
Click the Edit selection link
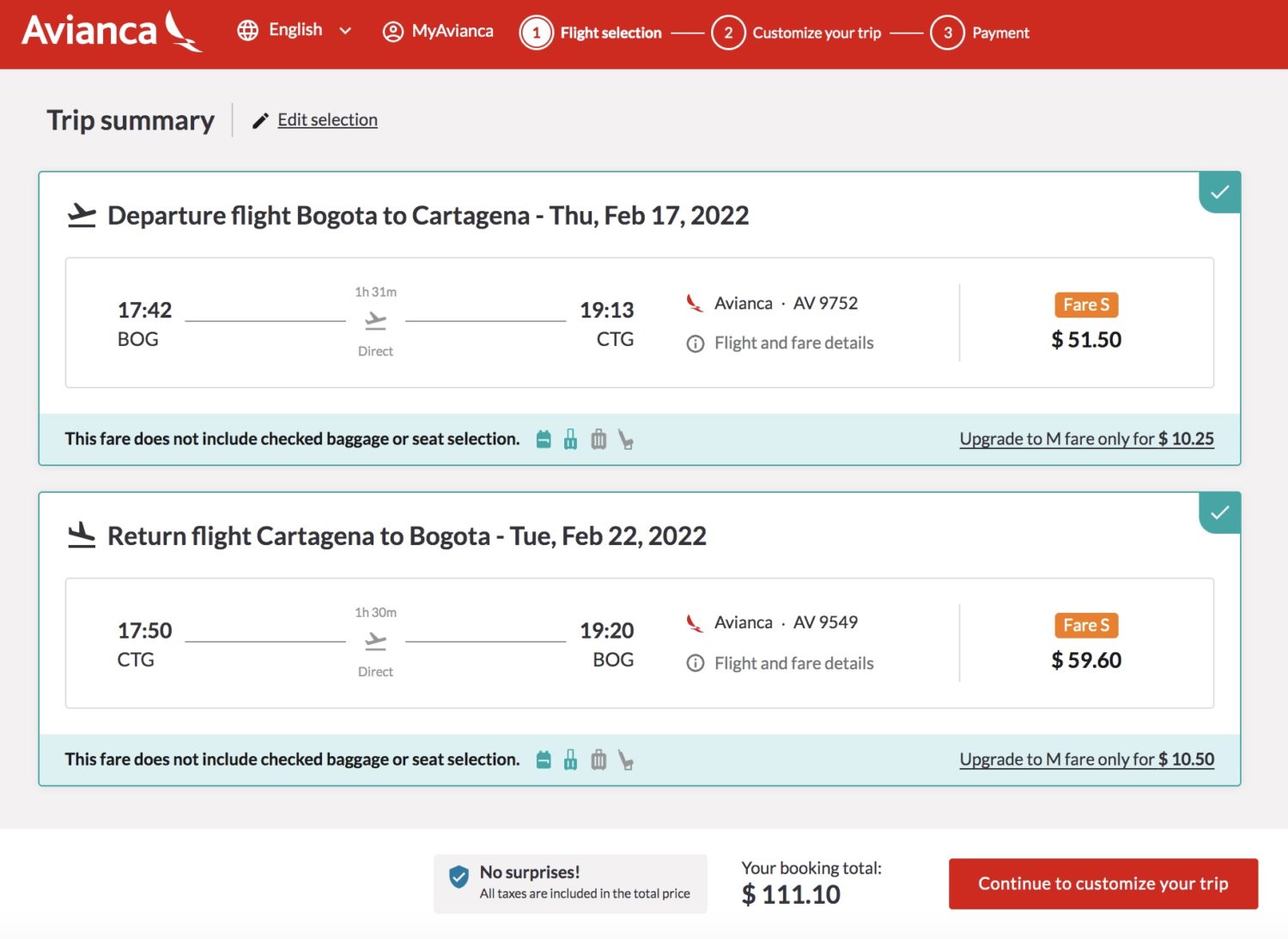point(327,120)
